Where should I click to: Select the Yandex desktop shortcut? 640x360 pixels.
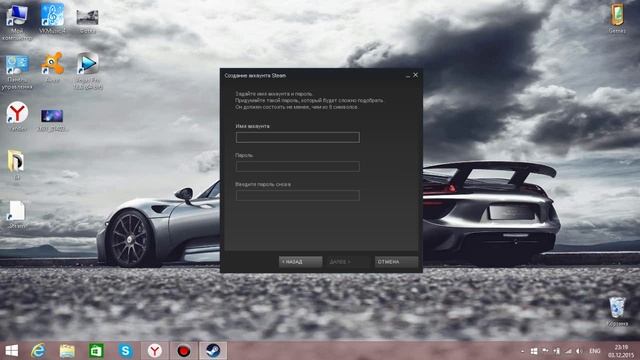tap(17, 117)
